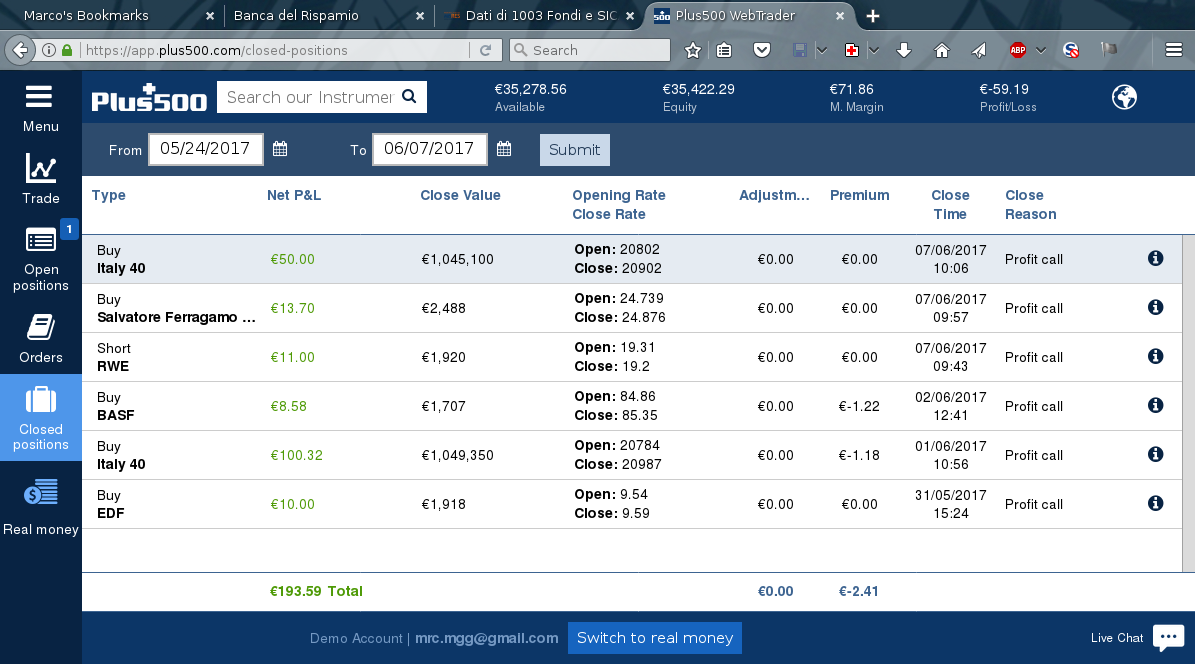Click the globe language icon
Viewport: 1195px width, 664px height.
click(x=1124, y=97)
